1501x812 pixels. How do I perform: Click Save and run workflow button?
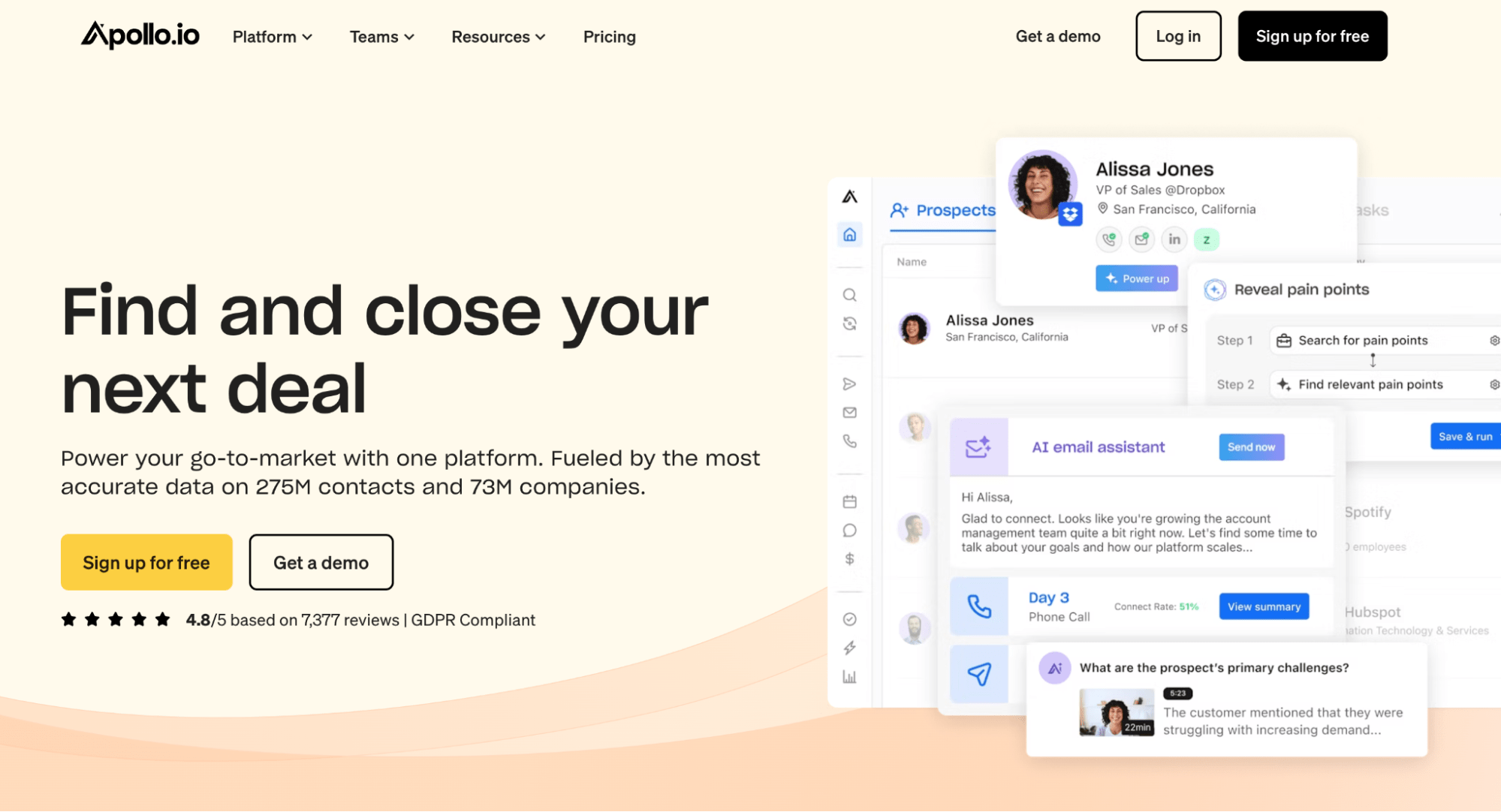[1464, 436]
